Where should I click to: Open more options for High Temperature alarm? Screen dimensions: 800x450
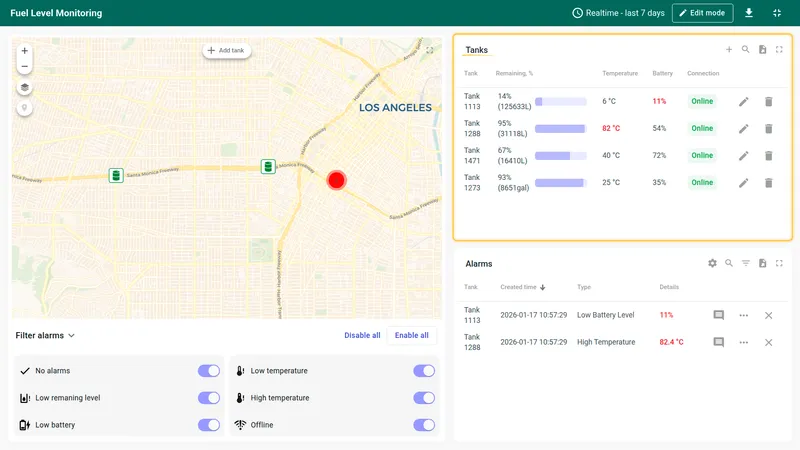coord(743,342)
